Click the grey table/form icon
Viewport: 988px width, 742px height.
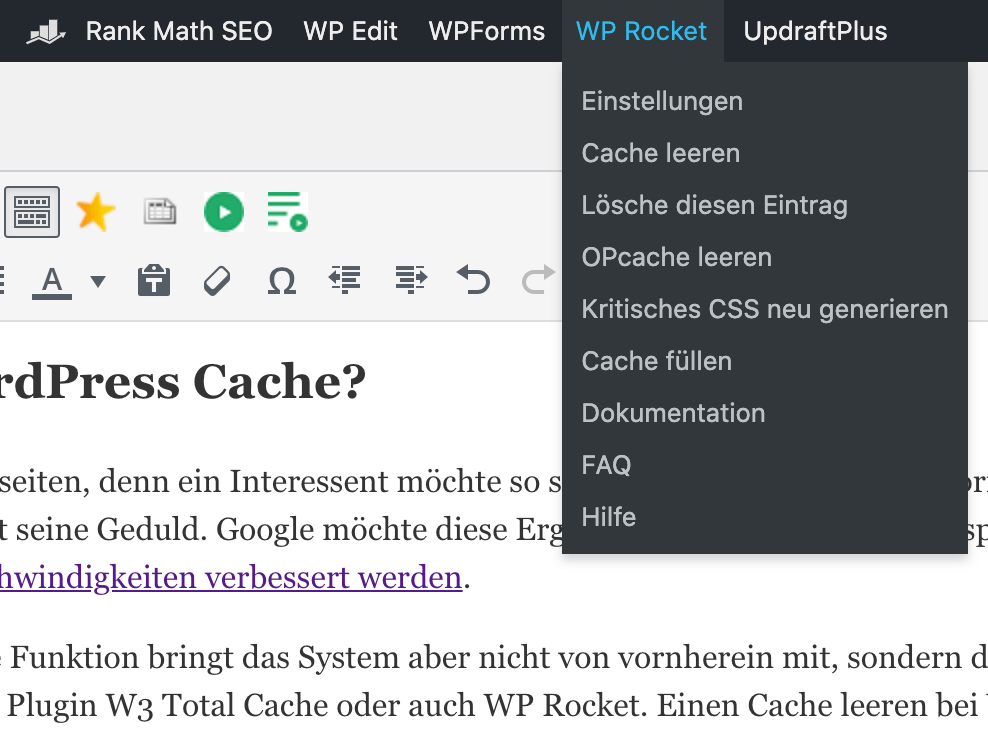coord(160,212)
